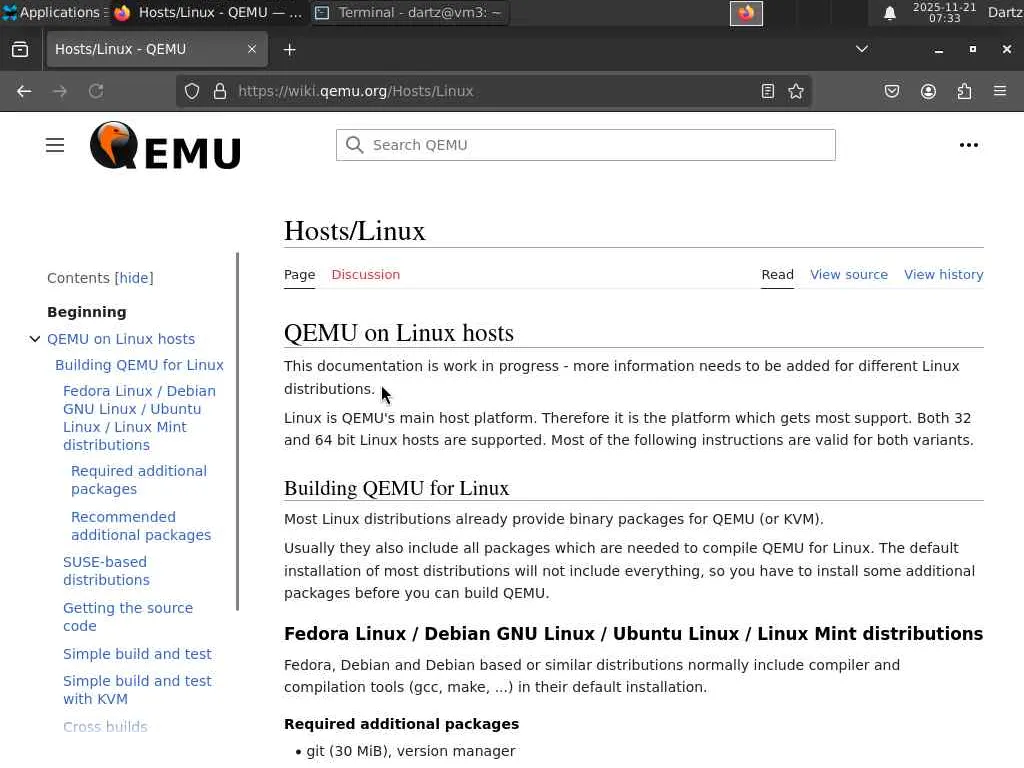Select the Read tab
This screenshot has height=768, width=1024.
pyautogui.click(x=777, y=275)
